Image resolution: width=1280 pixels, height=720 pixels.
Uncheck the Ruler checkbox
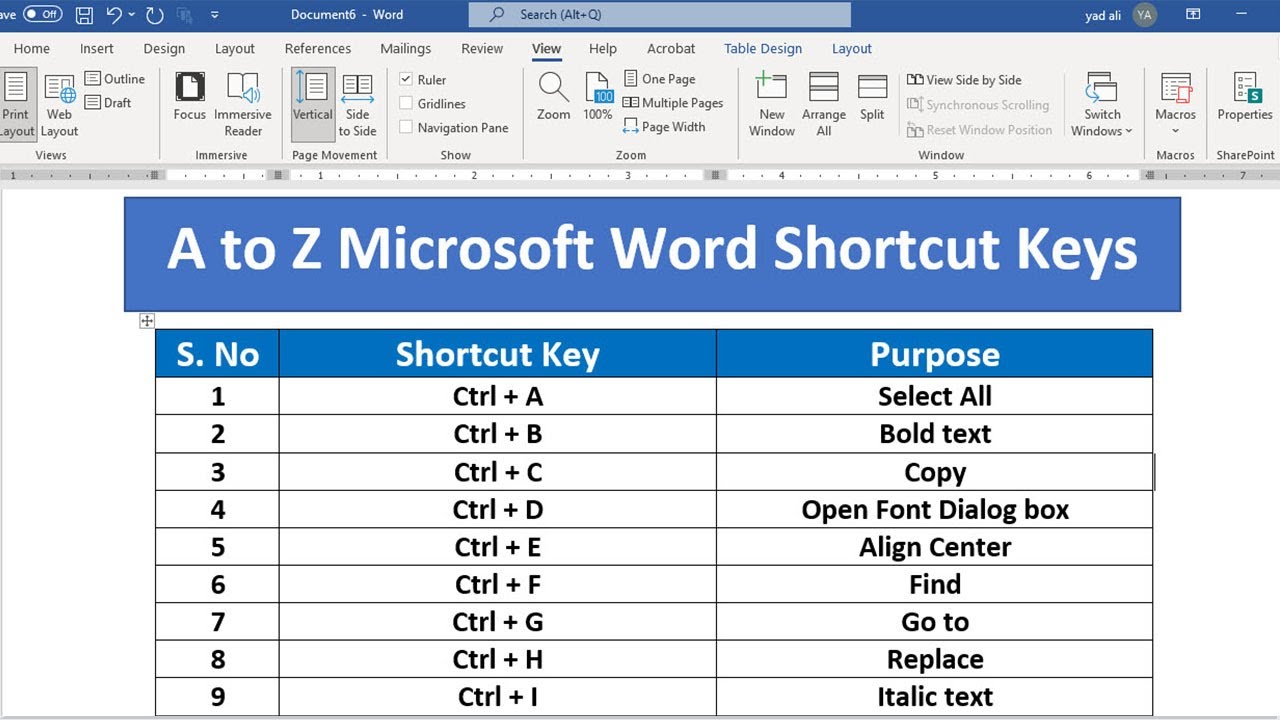coord(406,80)
